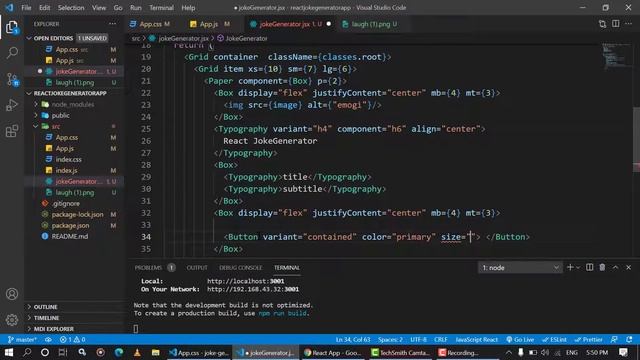The width and height of the screenshot is (640, 360).
Task: Split the editor to the right
Action: pyautogui.click(x=616, y=24)
